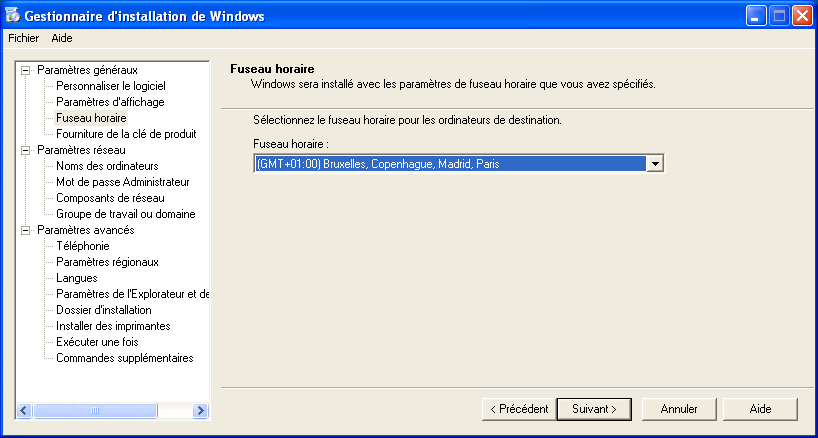Go to Installer des imprimantes
Viewport: 818px width, 438px height.
pyautogui.click(x=113, y=326)
